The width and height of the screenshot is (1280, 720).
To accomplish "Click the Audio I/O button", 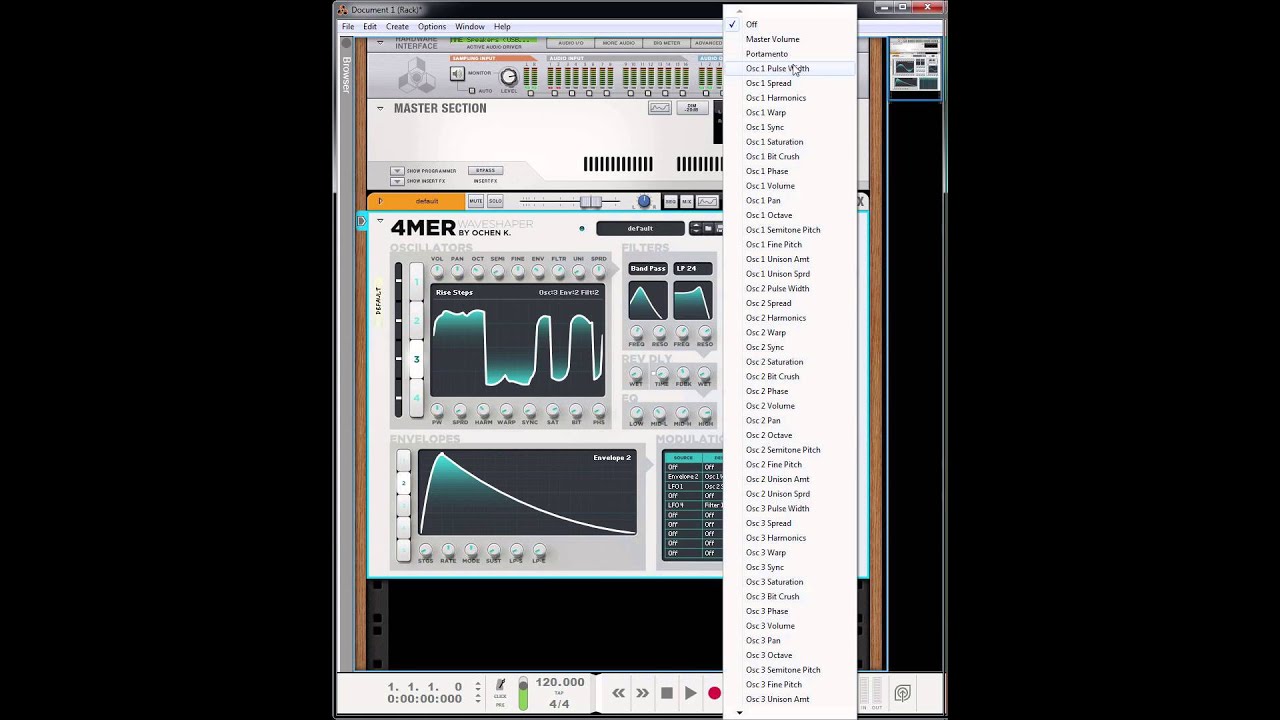I will 571,43.
